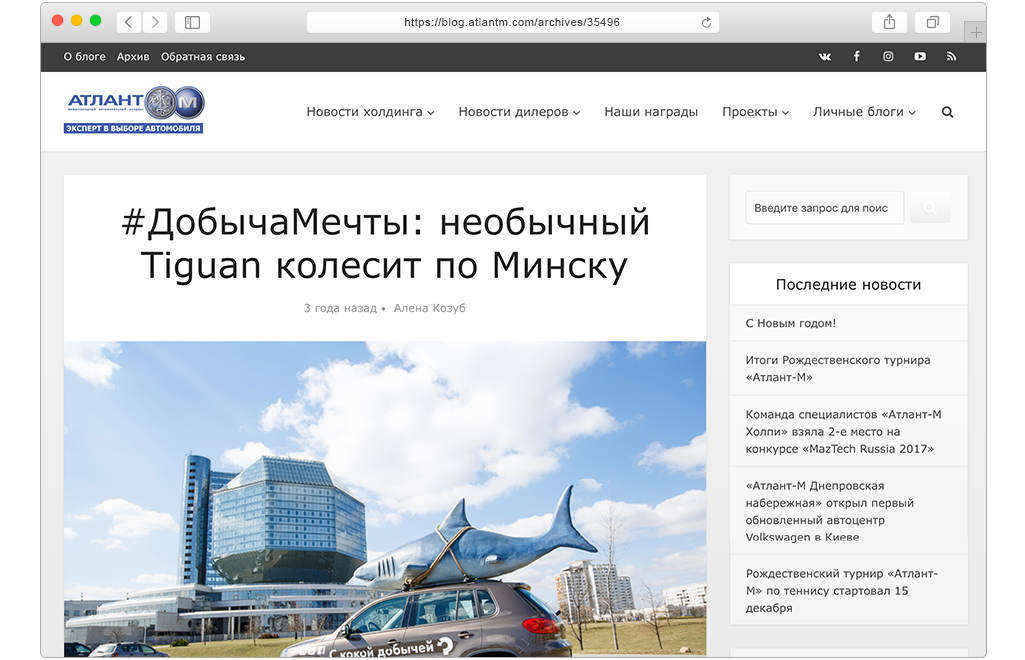Expand the Новости дилеров menu

[x=519, y=112]
